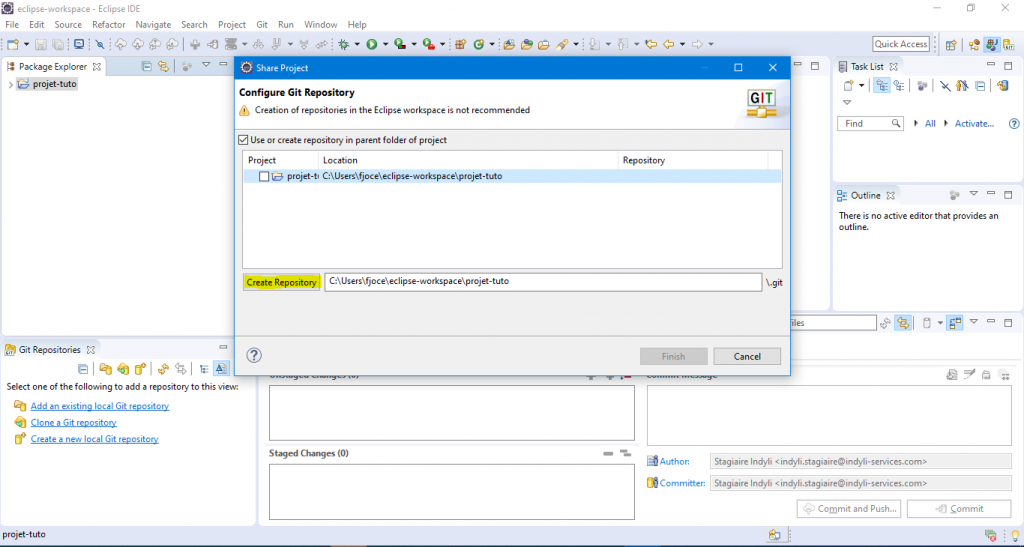This screenshot has height=547, width=1024.
Task: Toggle the Scheduled view in Task List
Action: coord(899,86)
